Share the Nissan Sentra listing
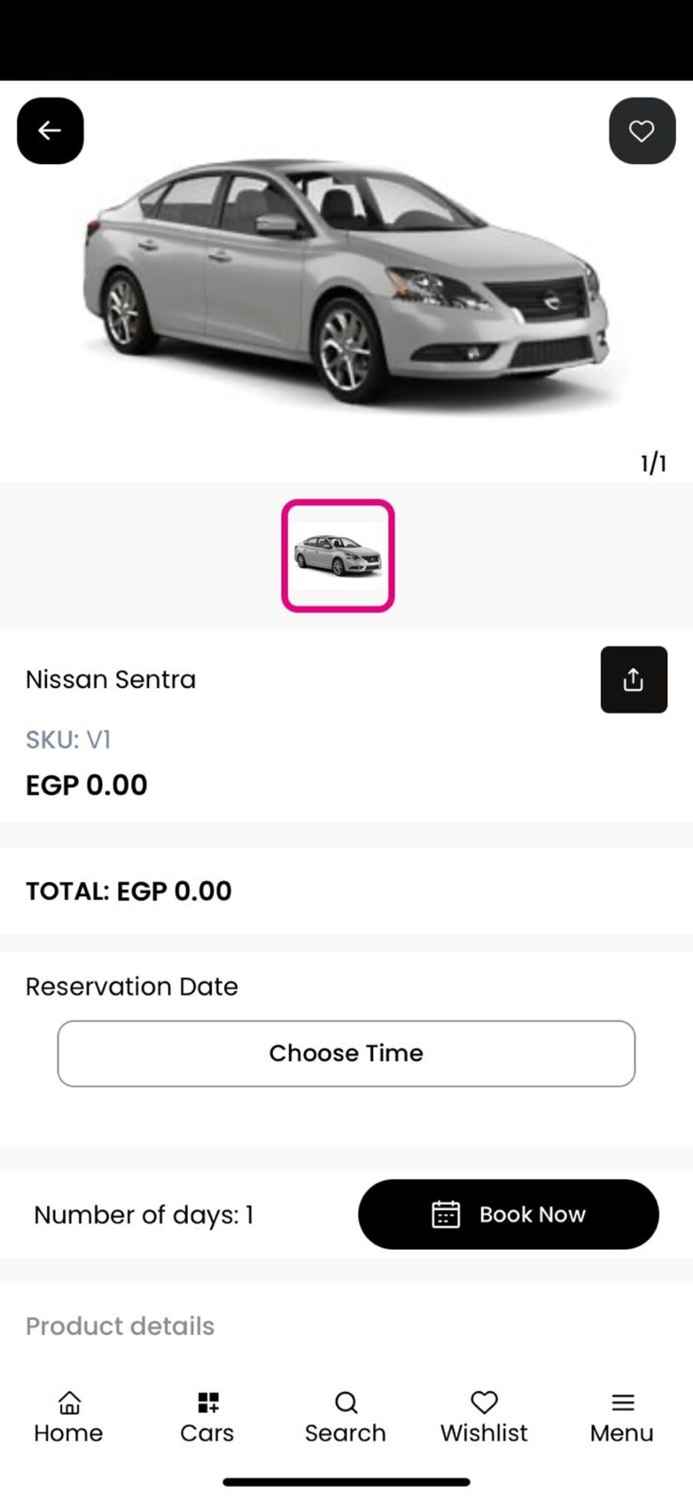 click(633, 679)
